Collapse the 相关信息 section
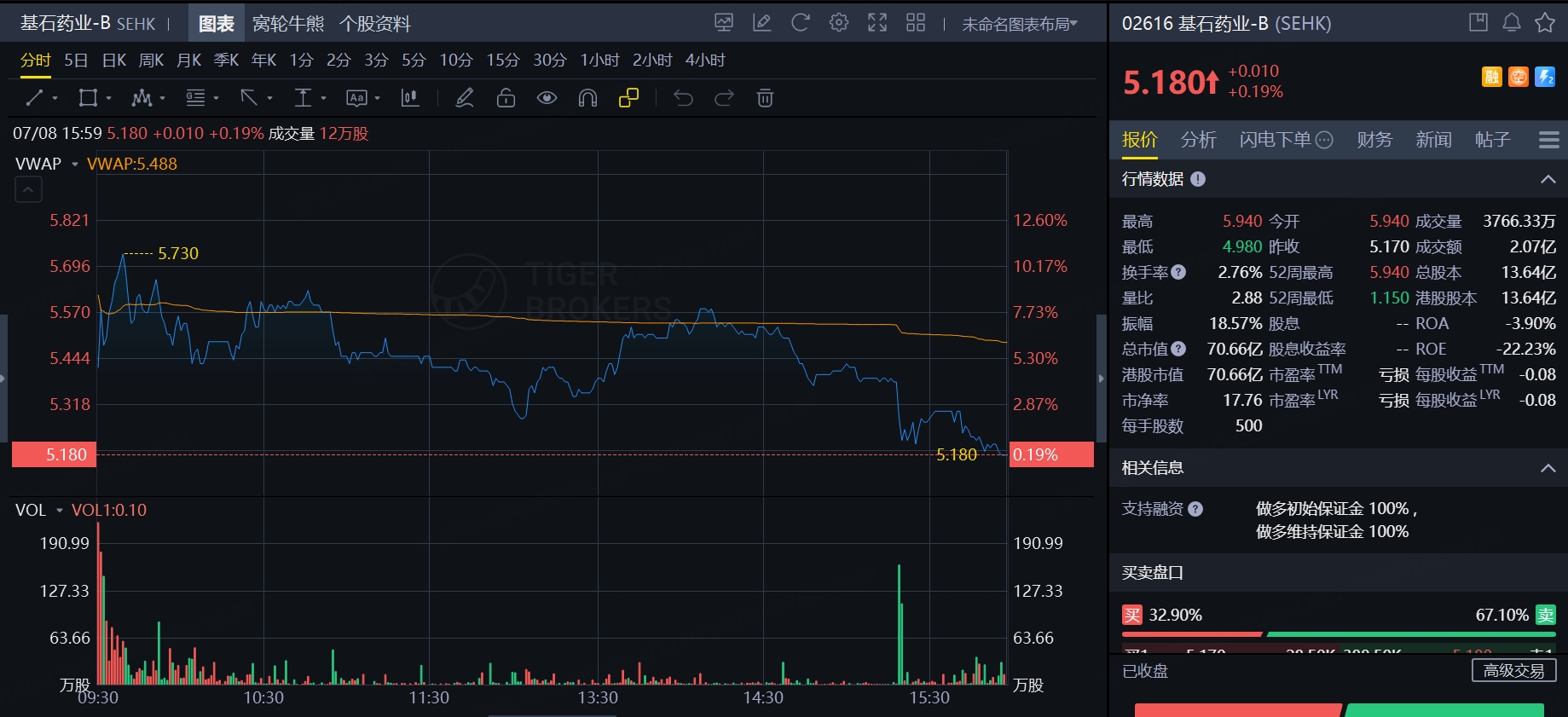Viewport: 1568px width, 717px height. tap(1548, 468)
